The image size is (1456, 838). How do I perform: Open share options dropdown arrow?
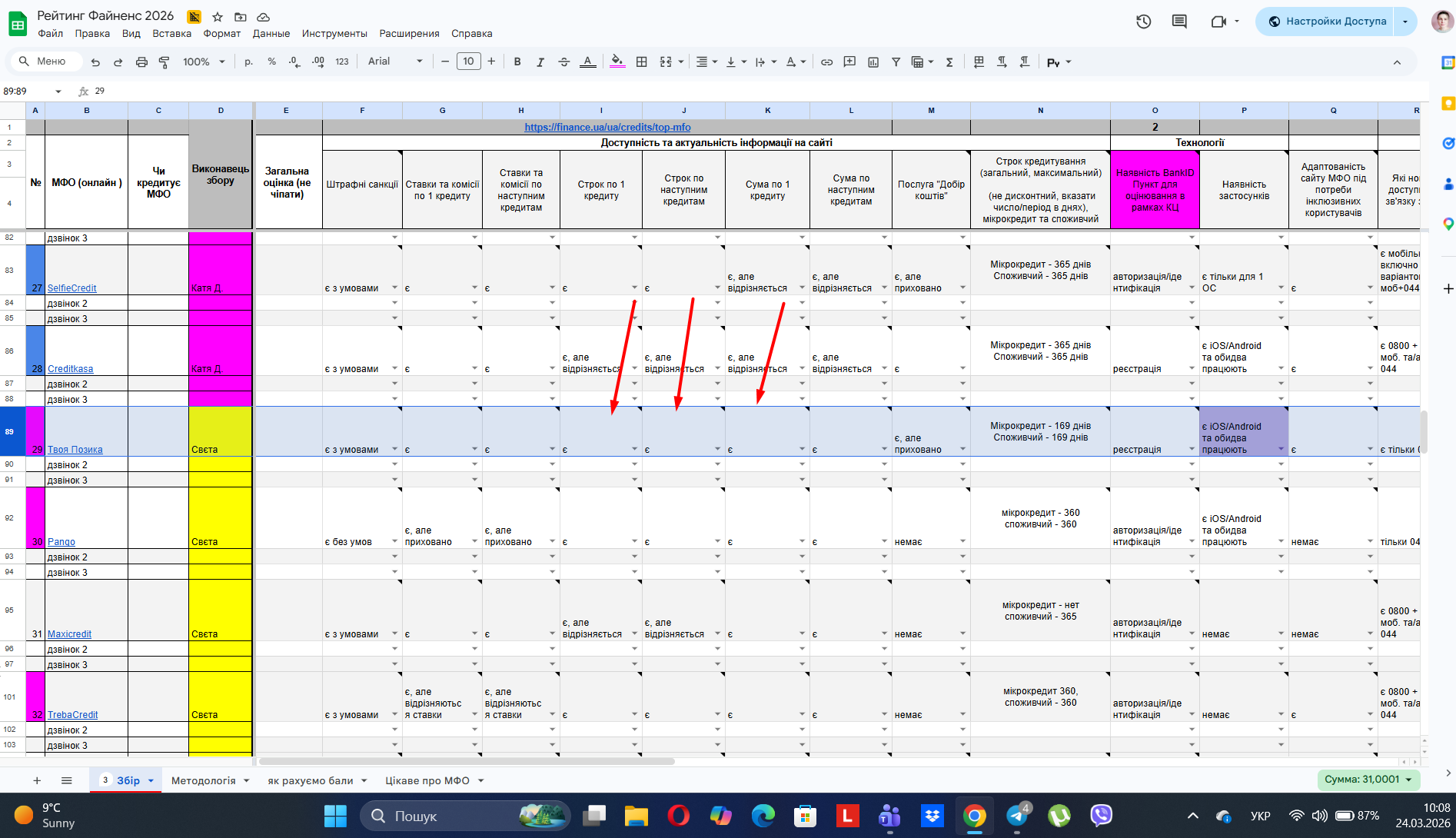[x=1405, y=22]
